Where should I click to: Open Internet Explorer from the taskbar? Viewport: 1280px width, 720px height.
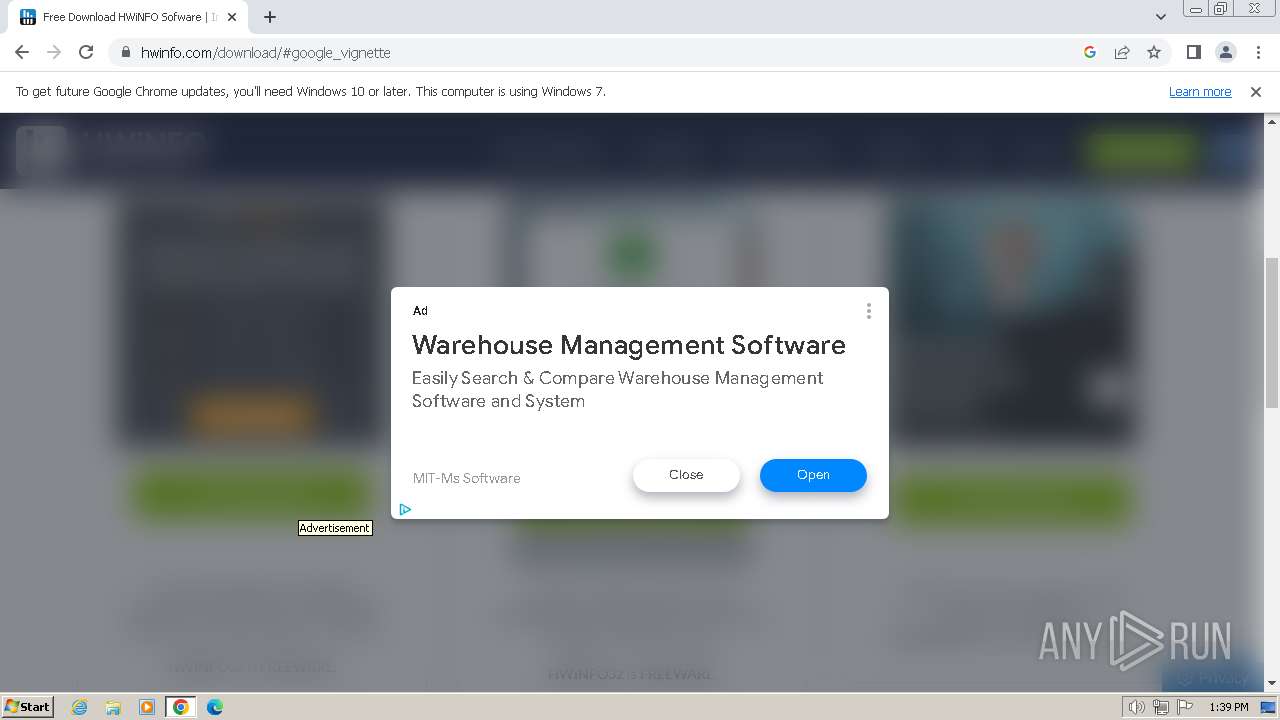pyautogui.click(x=80, y=707)
